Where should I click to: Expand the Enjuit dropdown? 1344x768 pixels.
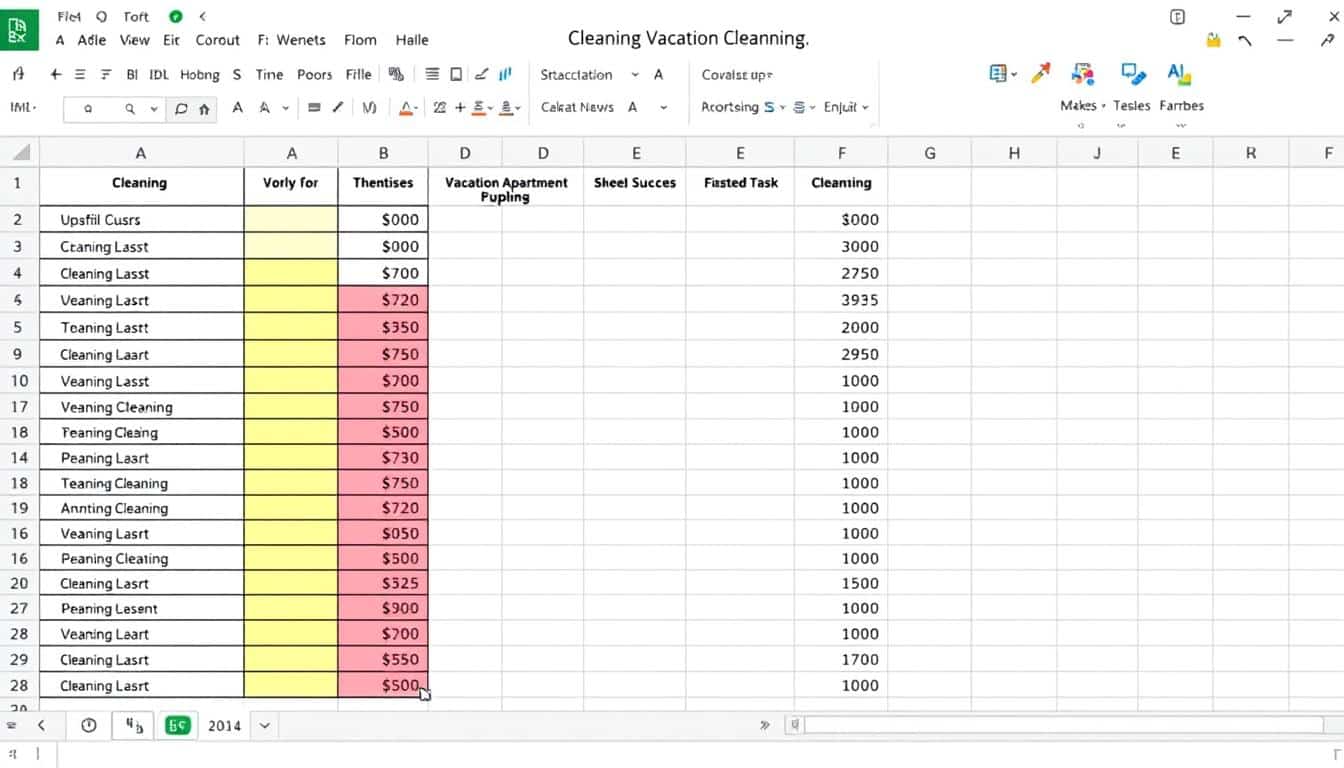click(x=865, y=107)
